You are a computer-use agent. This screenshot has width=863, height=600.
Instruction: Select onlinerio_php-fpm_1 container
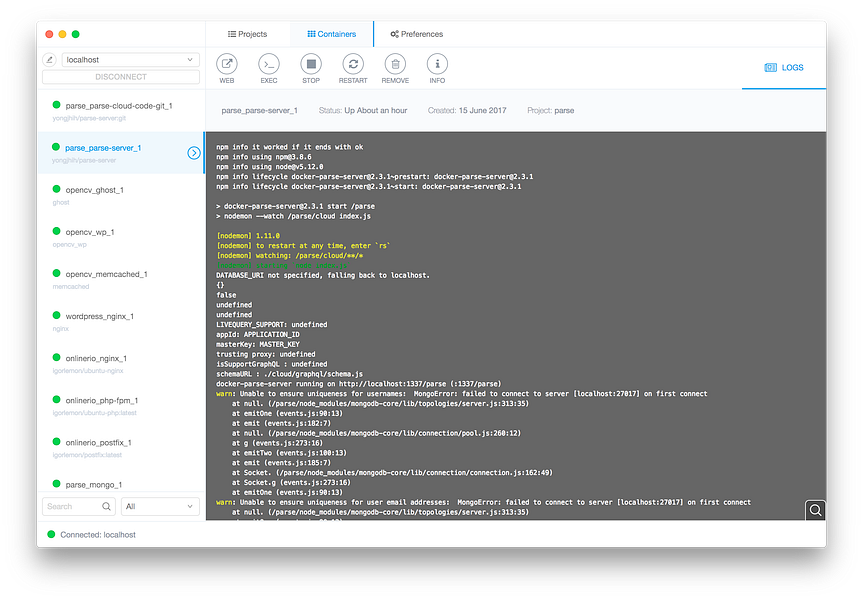point(121,406)
